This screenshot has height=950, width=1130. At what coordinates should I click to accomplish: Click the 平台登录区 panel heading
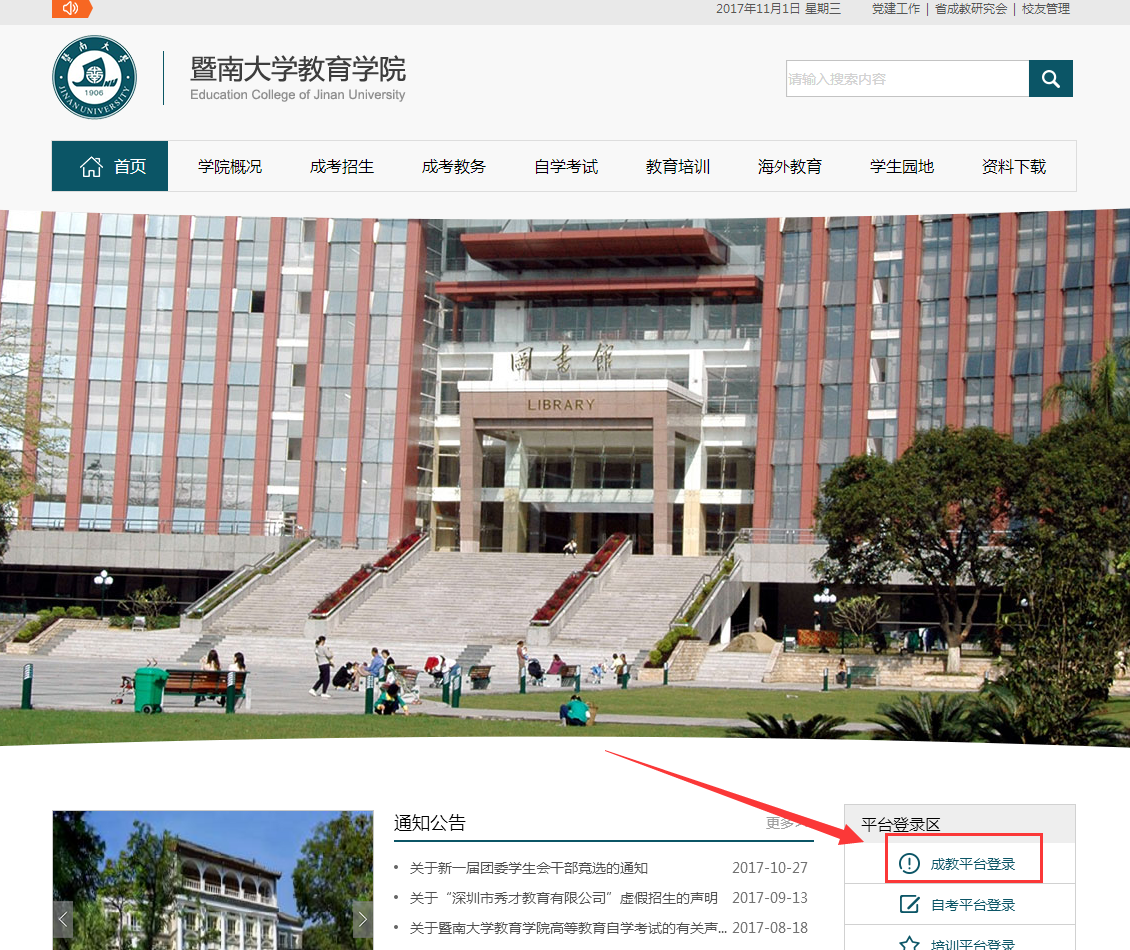coord(901,825)
